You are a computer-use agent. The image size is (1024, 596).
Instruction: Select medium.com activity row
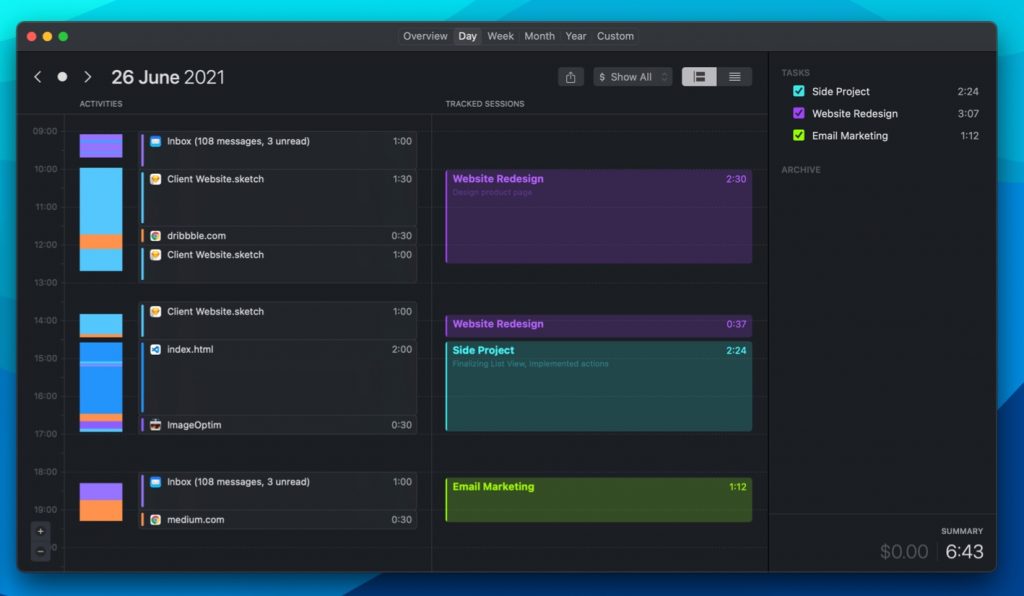[x=279, y=520]
